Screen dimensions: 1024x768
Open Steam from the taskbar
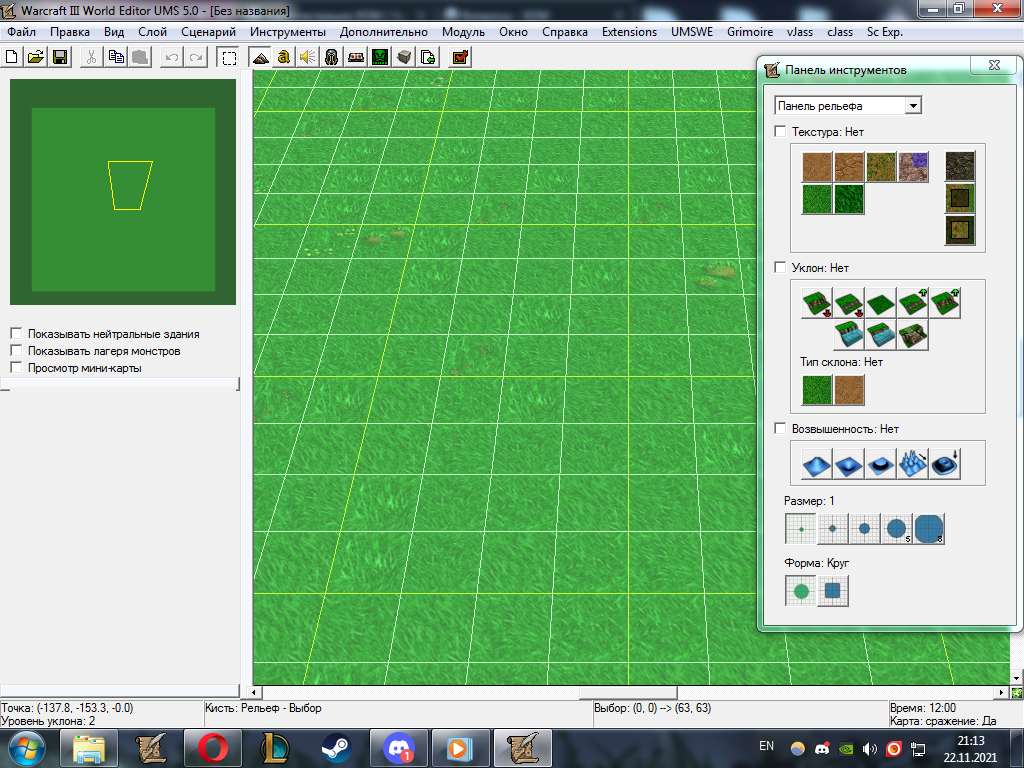[x=337, y=748]
